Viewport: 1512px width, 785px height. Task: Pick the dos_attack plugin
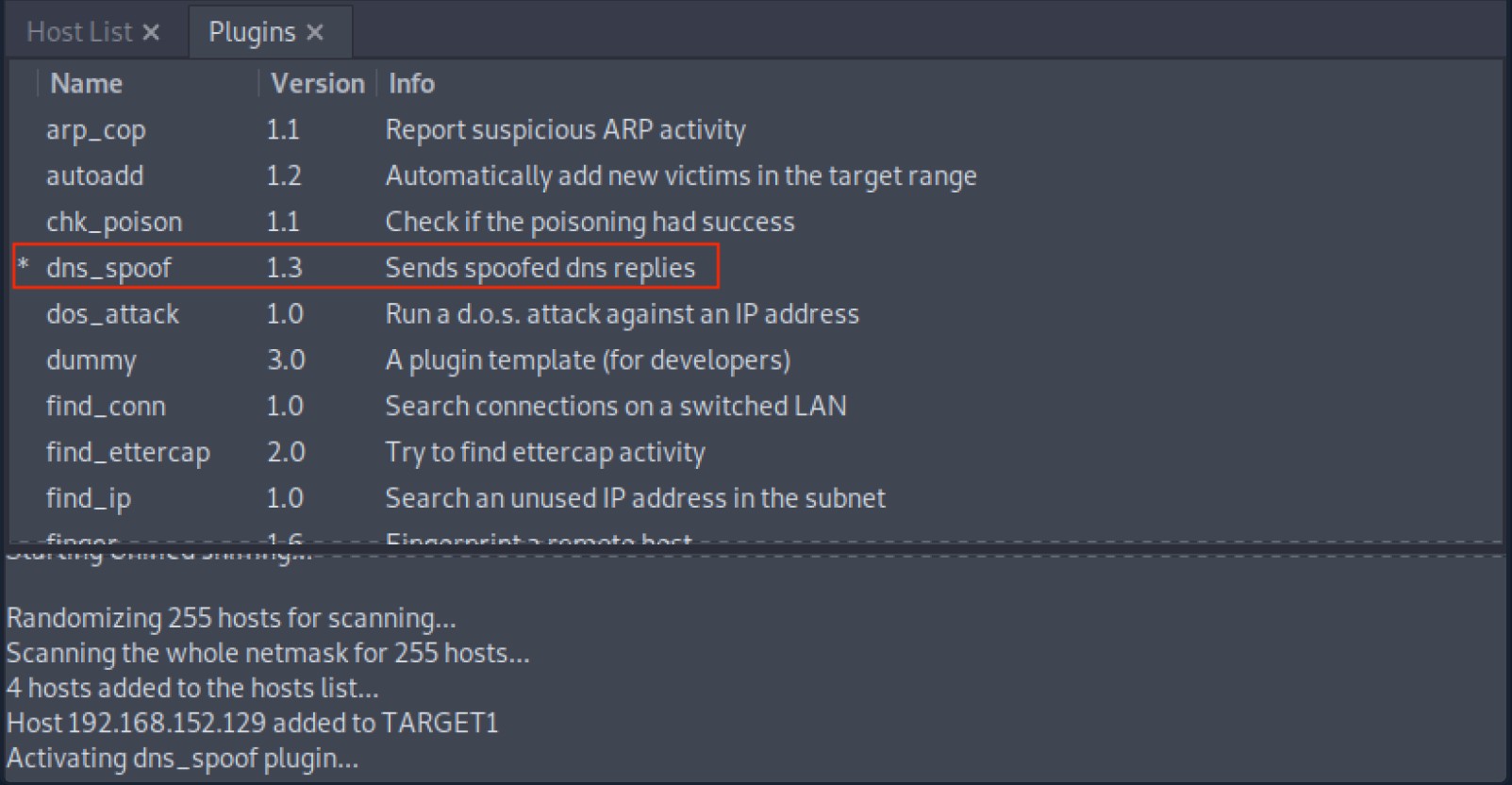click(x=112, y=314)
